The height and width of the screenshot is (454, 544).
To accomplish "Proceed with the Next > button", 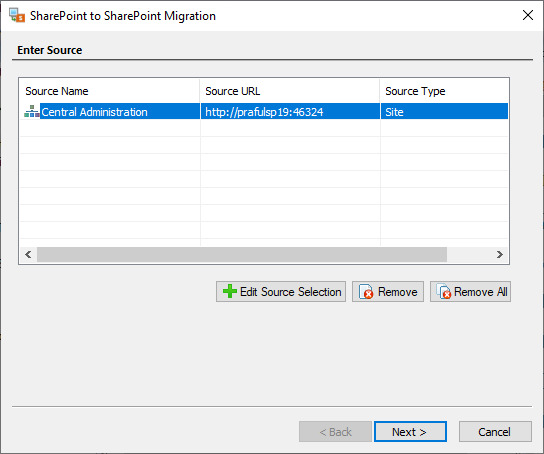I will click(x=410, y=431).
